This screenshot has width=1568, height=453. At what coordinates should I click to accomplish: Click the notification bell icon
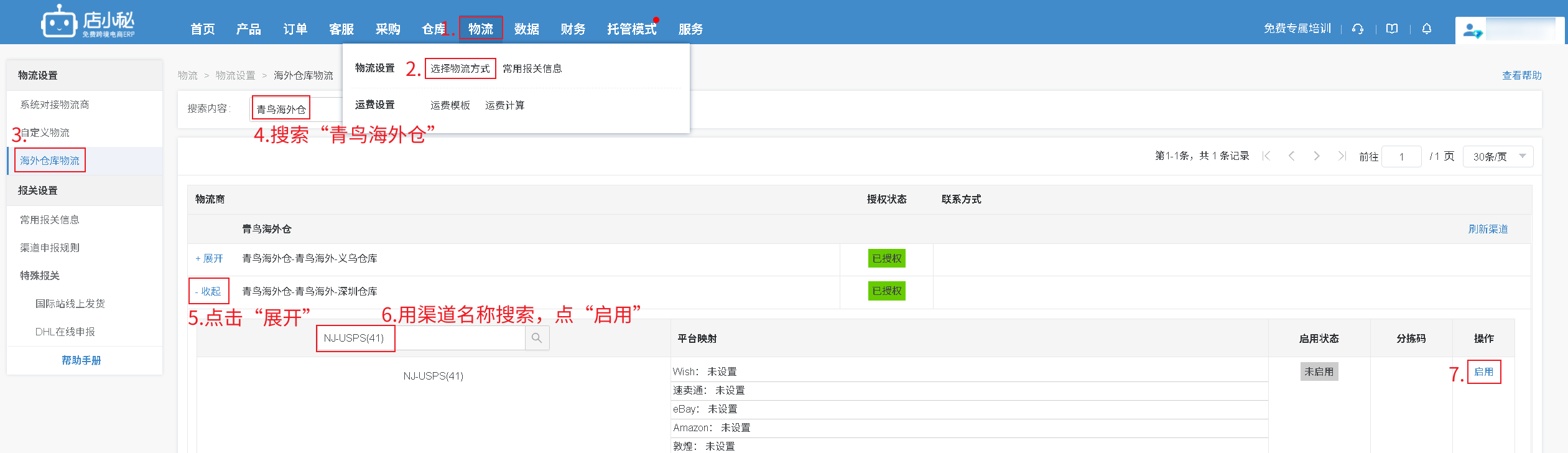1427,29
